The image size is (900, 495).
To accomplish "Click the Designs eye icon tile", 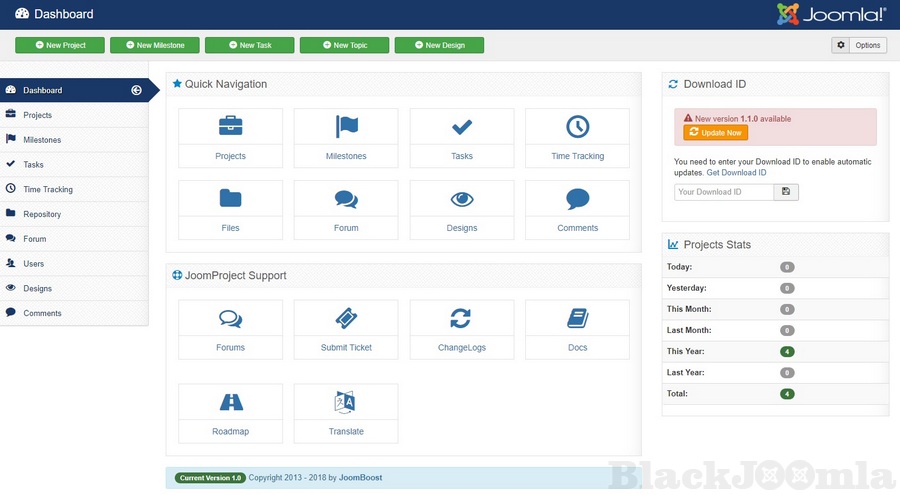I will tap(461, 209).
